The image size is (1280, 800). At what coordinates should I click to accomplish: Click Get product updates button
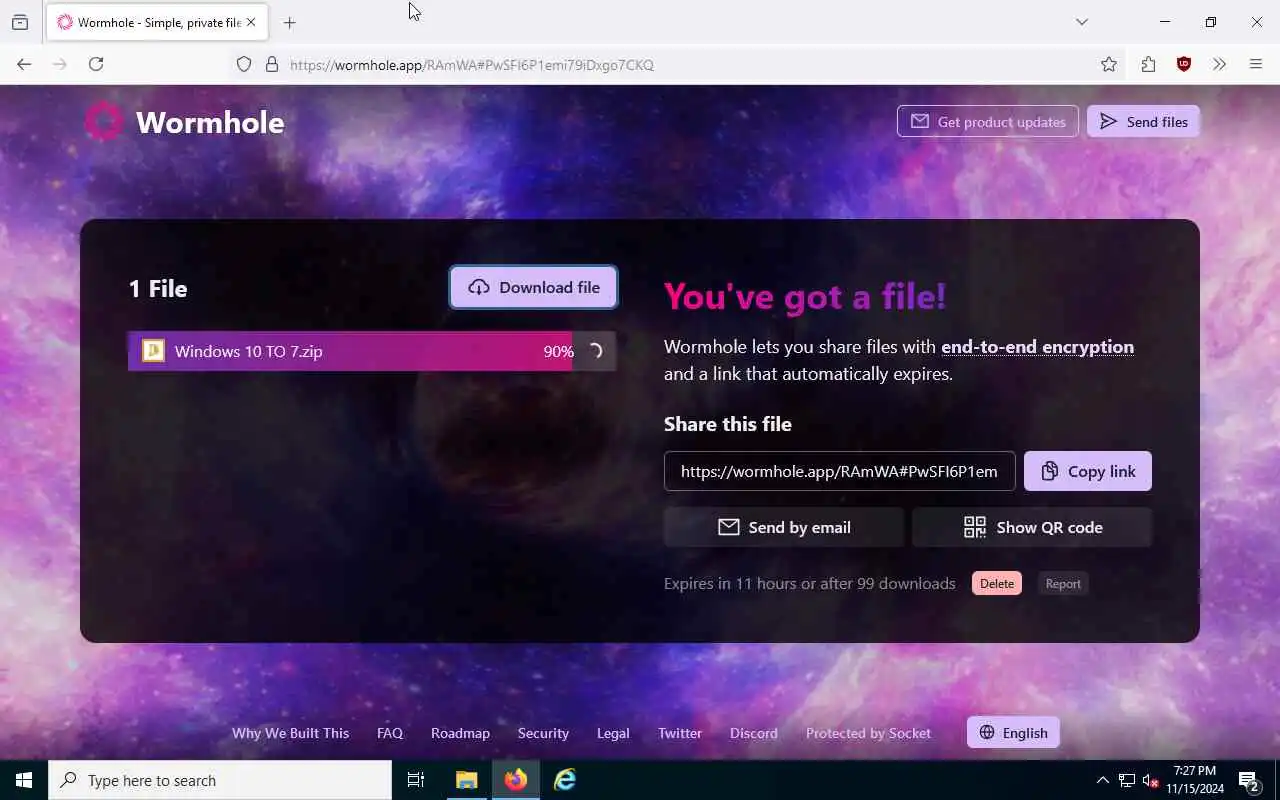click(988, 122)
